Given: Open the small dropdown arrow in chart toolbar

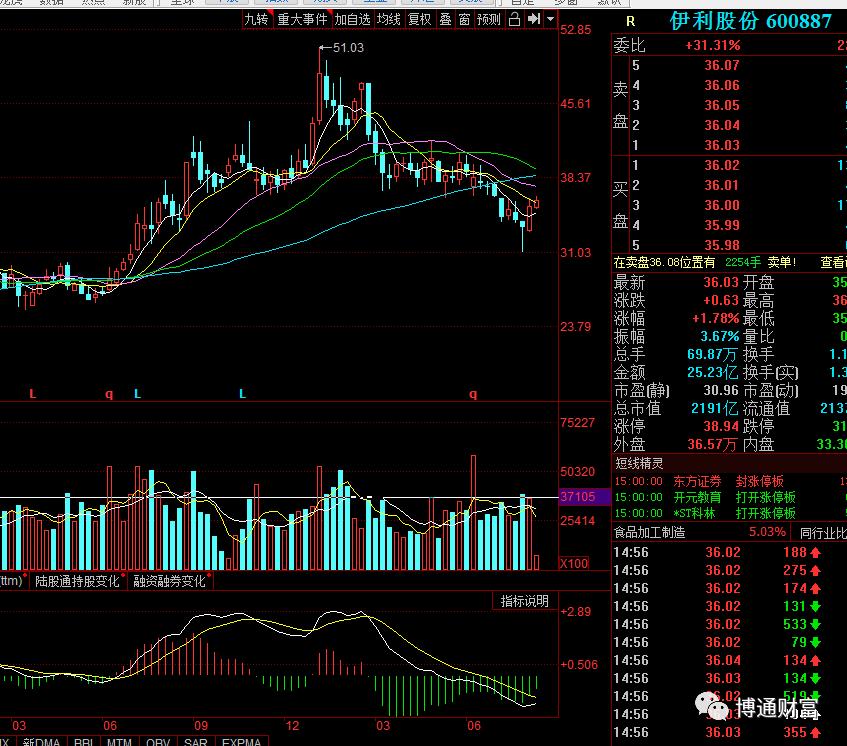Looking at the screenshot, I should click(550, 19).
